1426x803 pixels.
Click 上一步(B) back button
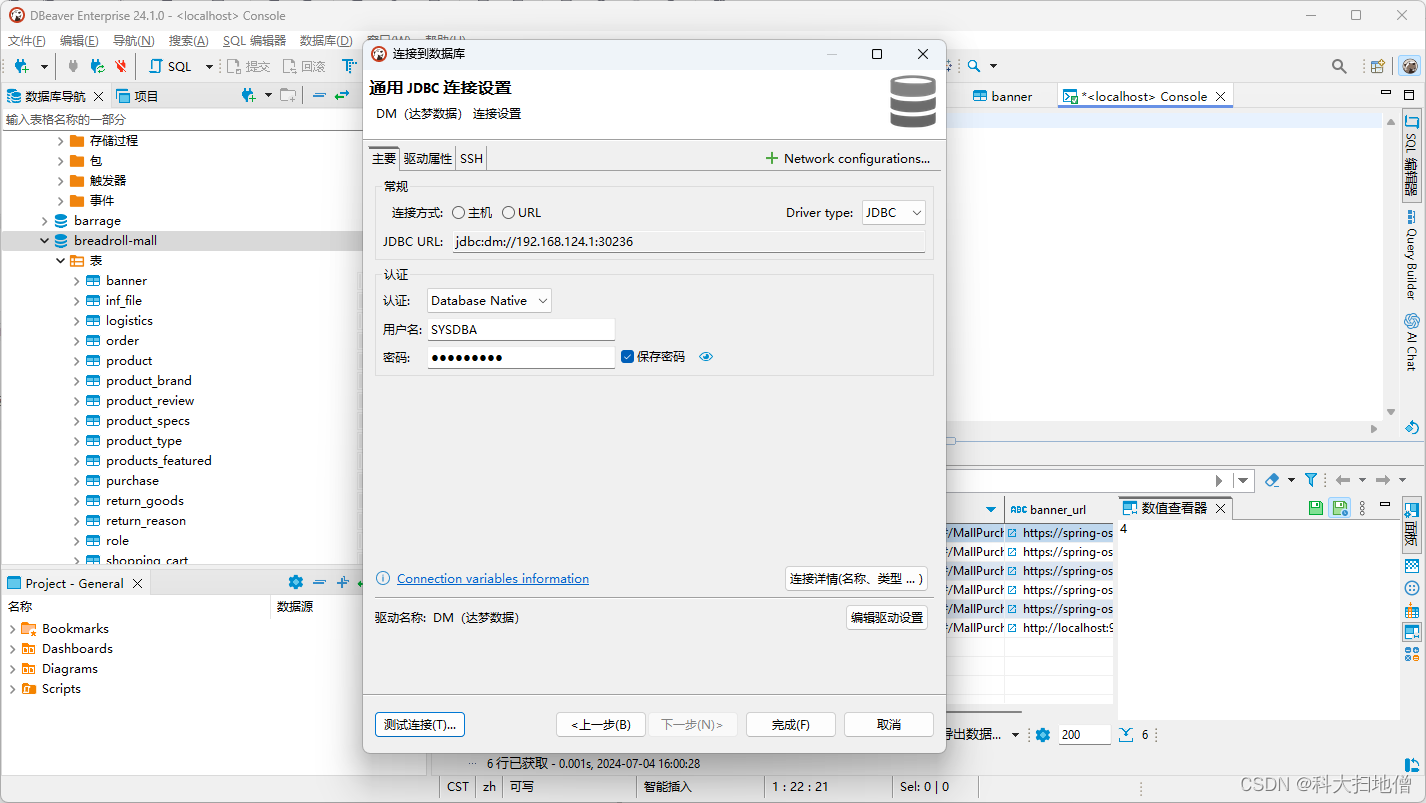coord(601,725)
